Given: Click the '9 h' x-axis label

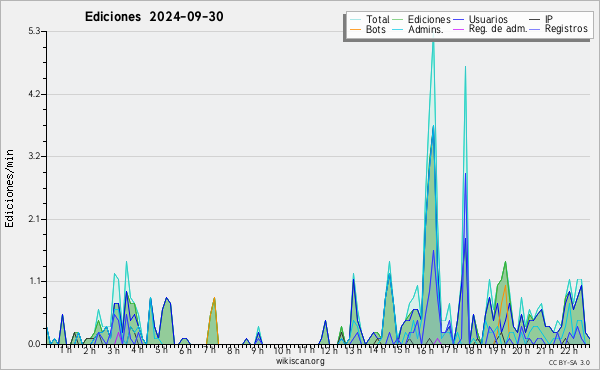Looking at the screenshot, I should click(x=257, y=351).
